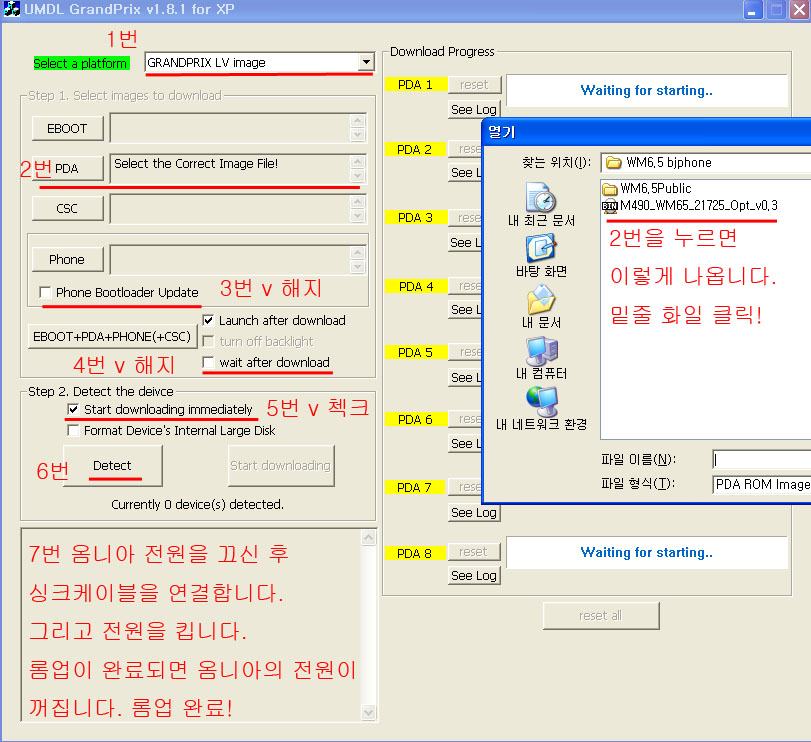Click the UMDL GrandPrix title bar icon
The height and width of the screenshot is (742, 811).
pyautogui.click(x=11, y=9)
